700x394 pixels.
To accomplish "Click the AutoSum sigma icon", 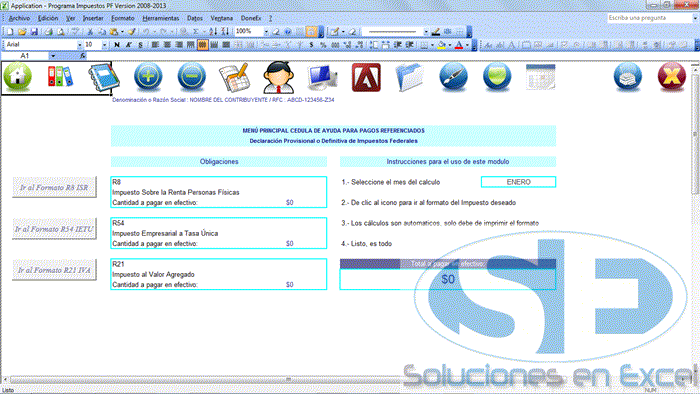I will [196, 32].
